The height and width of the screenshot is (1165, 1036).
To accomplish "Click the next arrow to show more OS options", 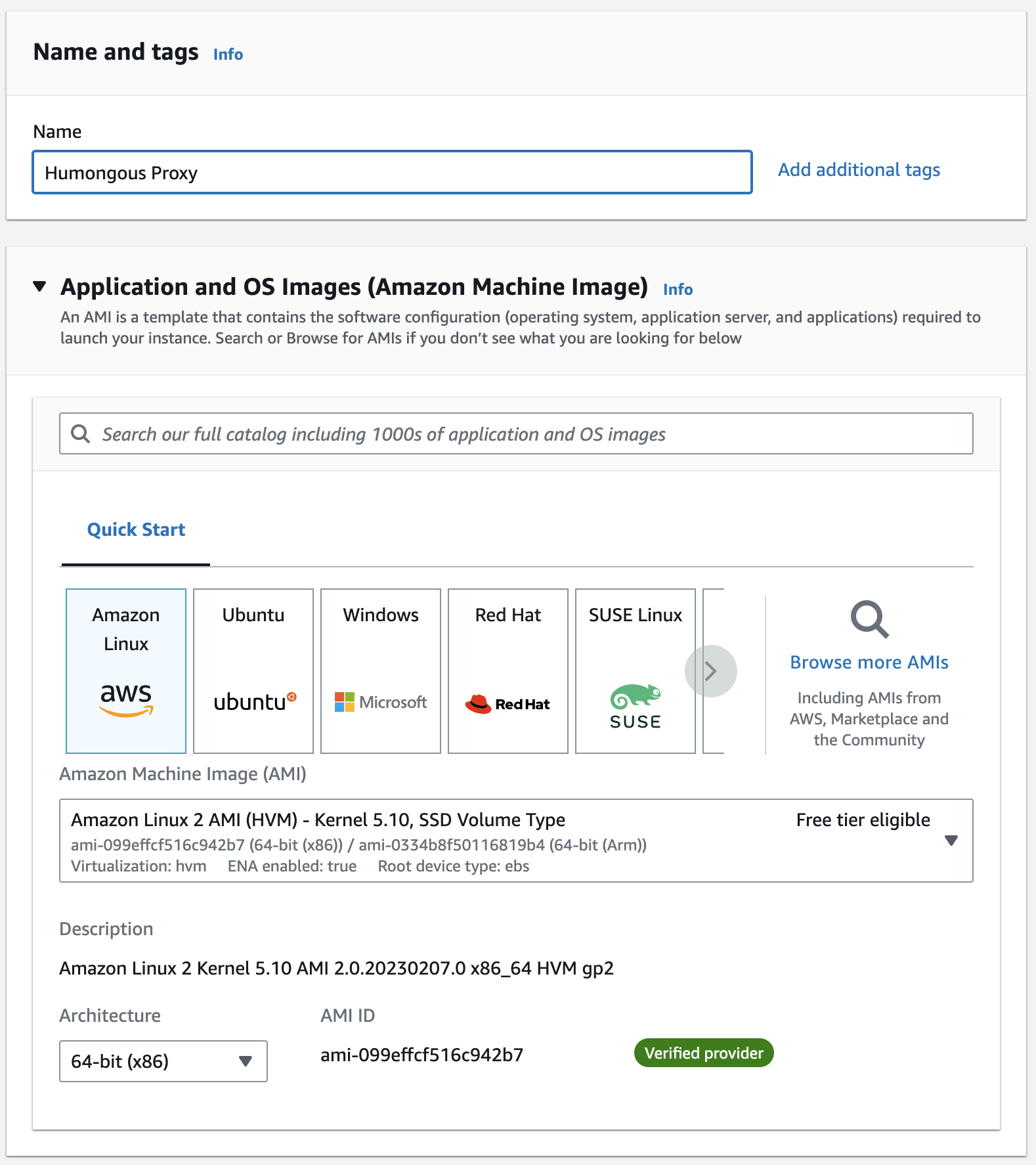I will tap(710, 671).
